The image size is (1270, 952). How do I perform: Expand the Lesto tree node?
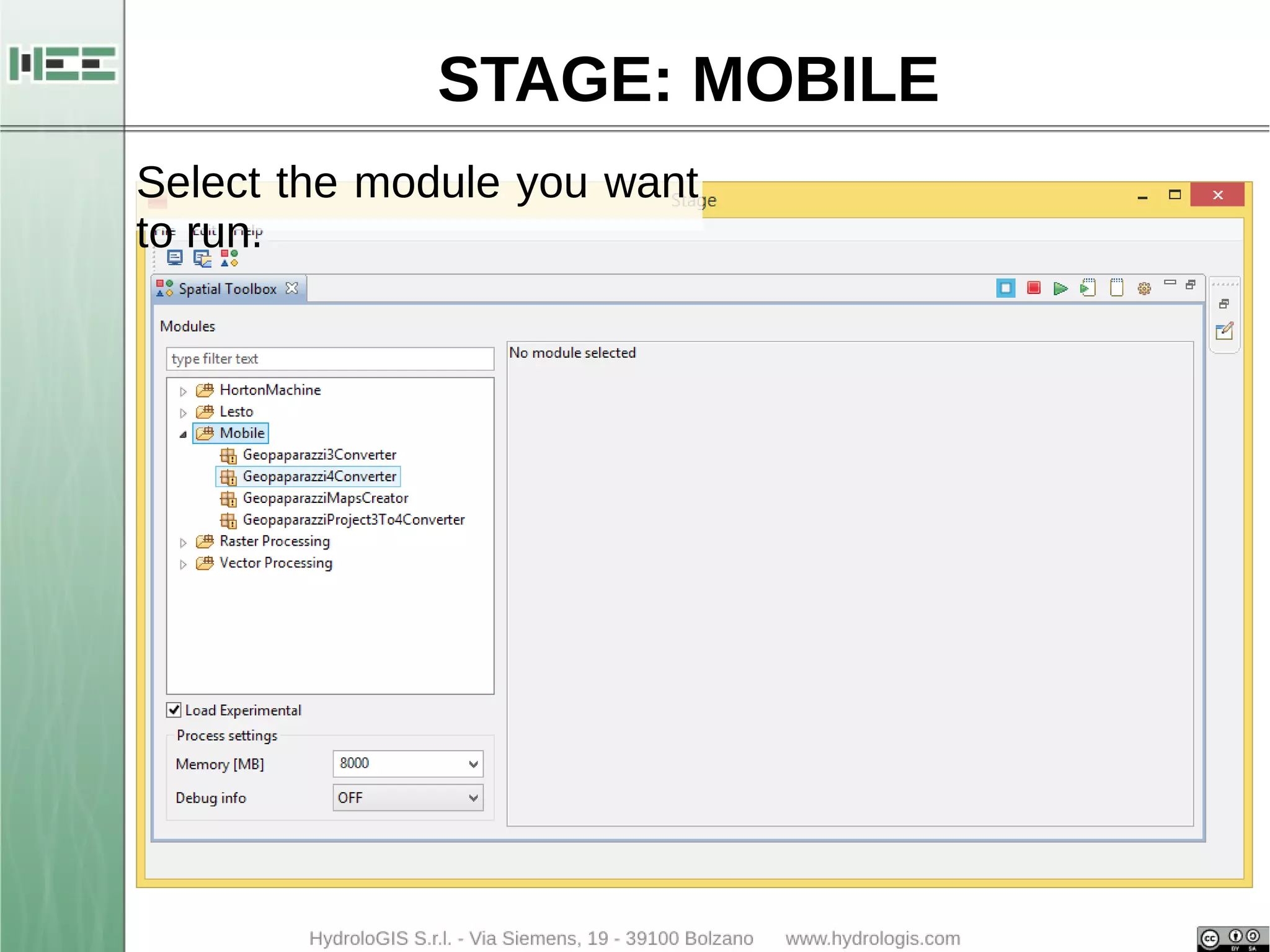point(183,413)
